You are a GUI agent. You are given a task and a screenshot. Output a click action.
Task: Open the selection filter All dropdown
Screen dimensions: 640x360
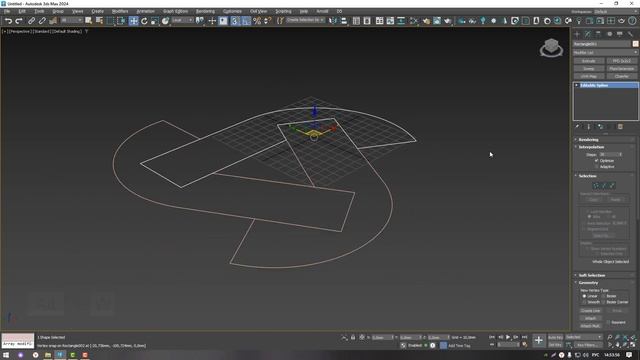(71, 20)
